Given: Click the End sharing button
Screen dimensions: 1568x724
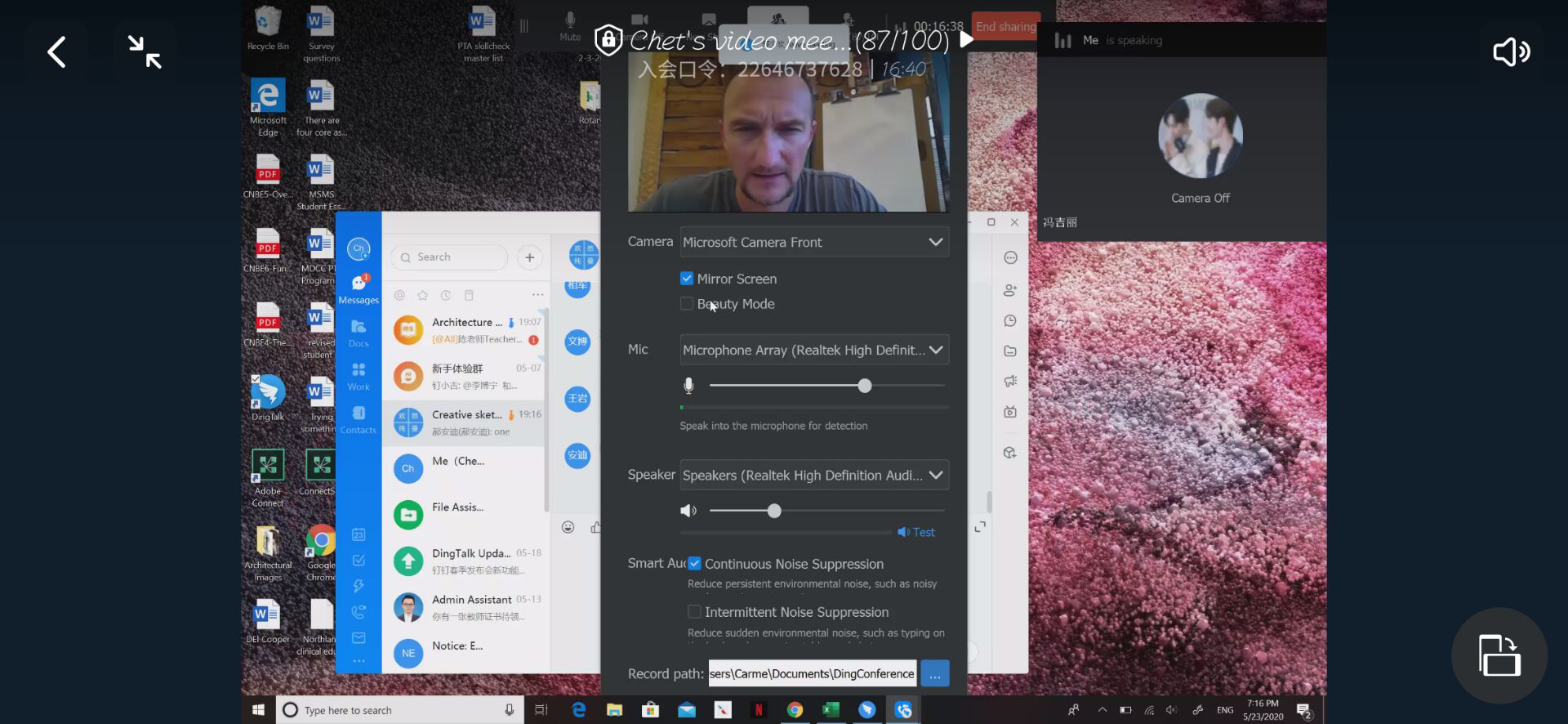Looking at the screenshot, I should (1005, 27).
